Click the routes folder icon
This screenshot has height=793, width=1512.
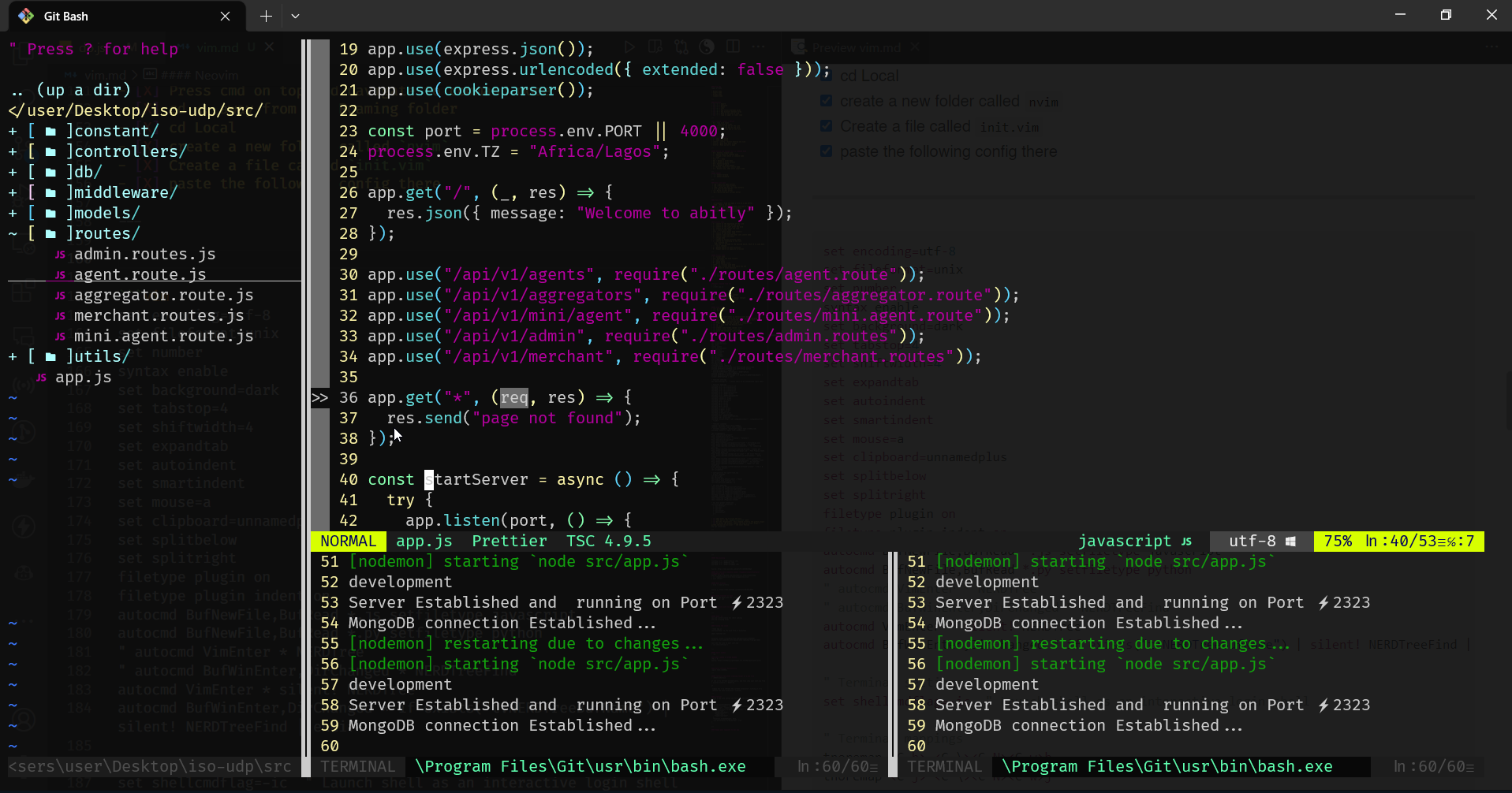pyautogui.click(x=50, y=234)
